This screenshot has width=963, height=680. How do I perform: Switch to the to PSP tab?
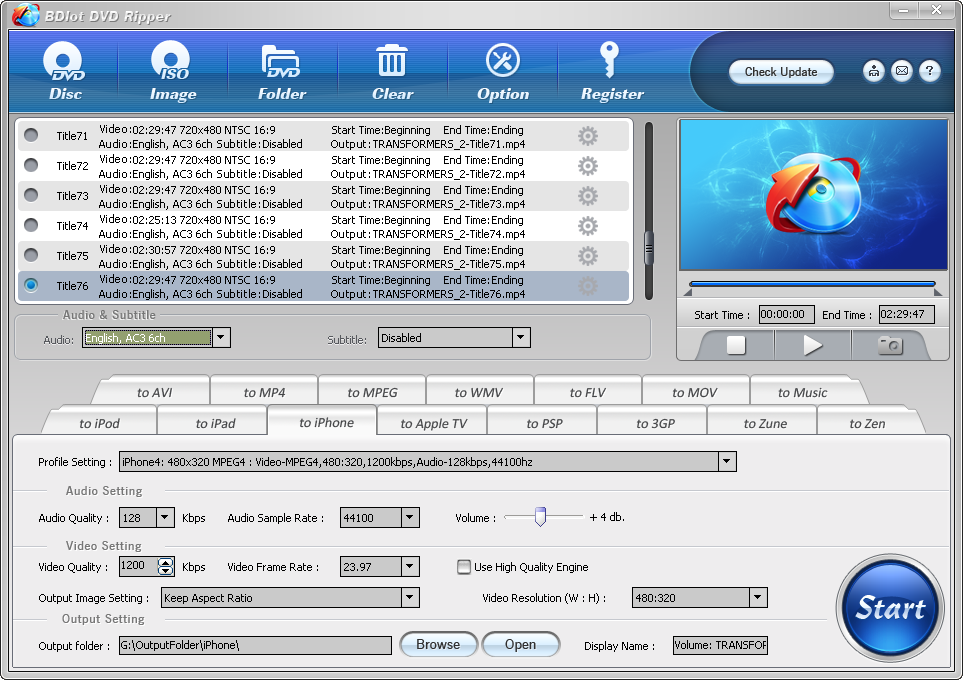coord(544,423)
